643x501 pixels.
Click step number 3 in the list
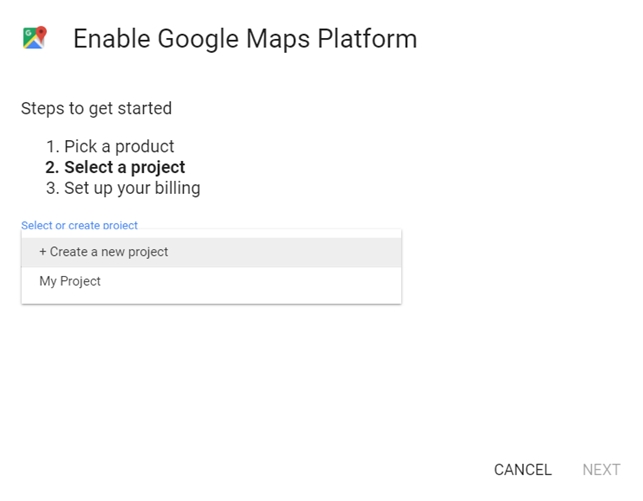point(53,188)
